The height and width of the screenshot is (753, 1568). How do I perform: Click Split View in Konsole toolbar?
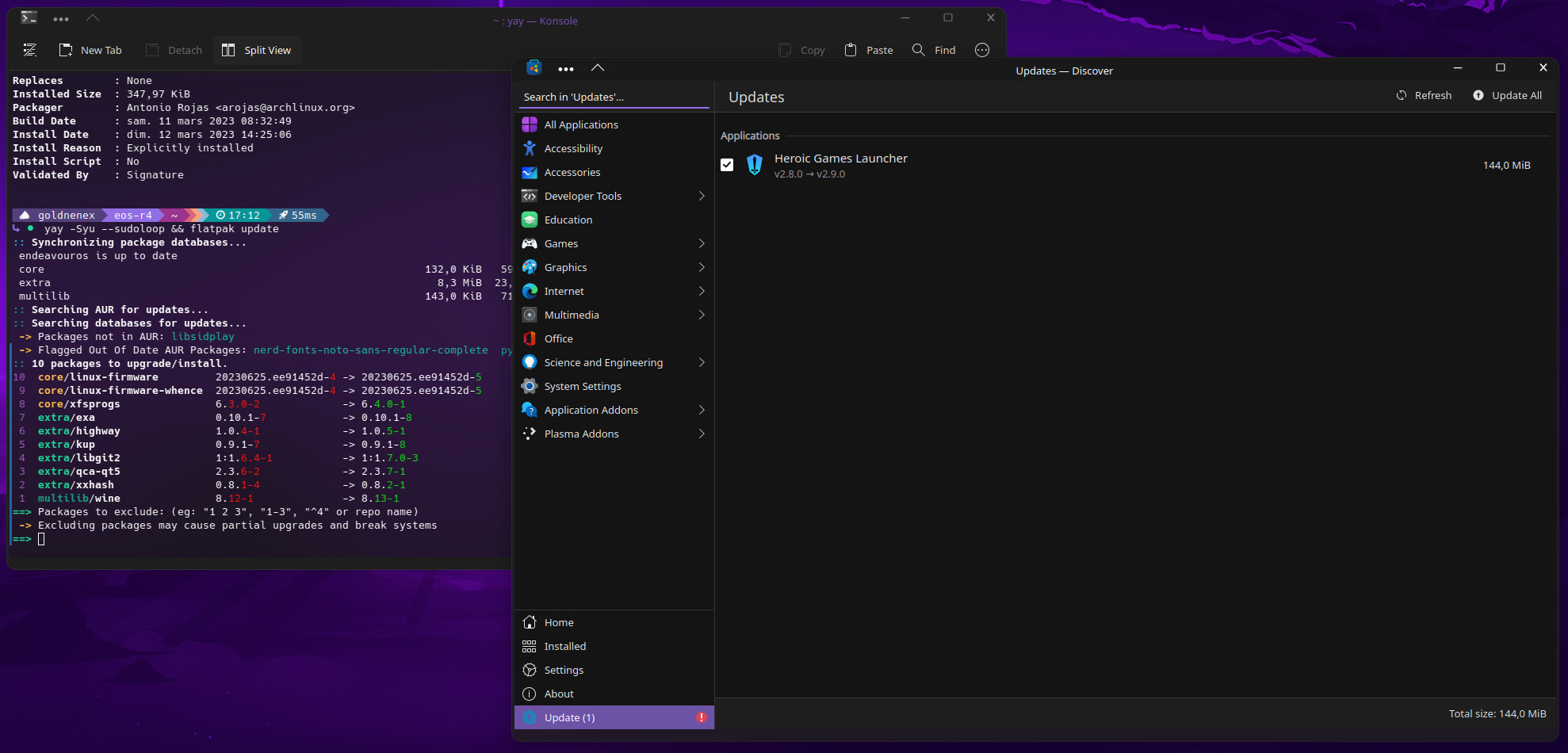257,50
